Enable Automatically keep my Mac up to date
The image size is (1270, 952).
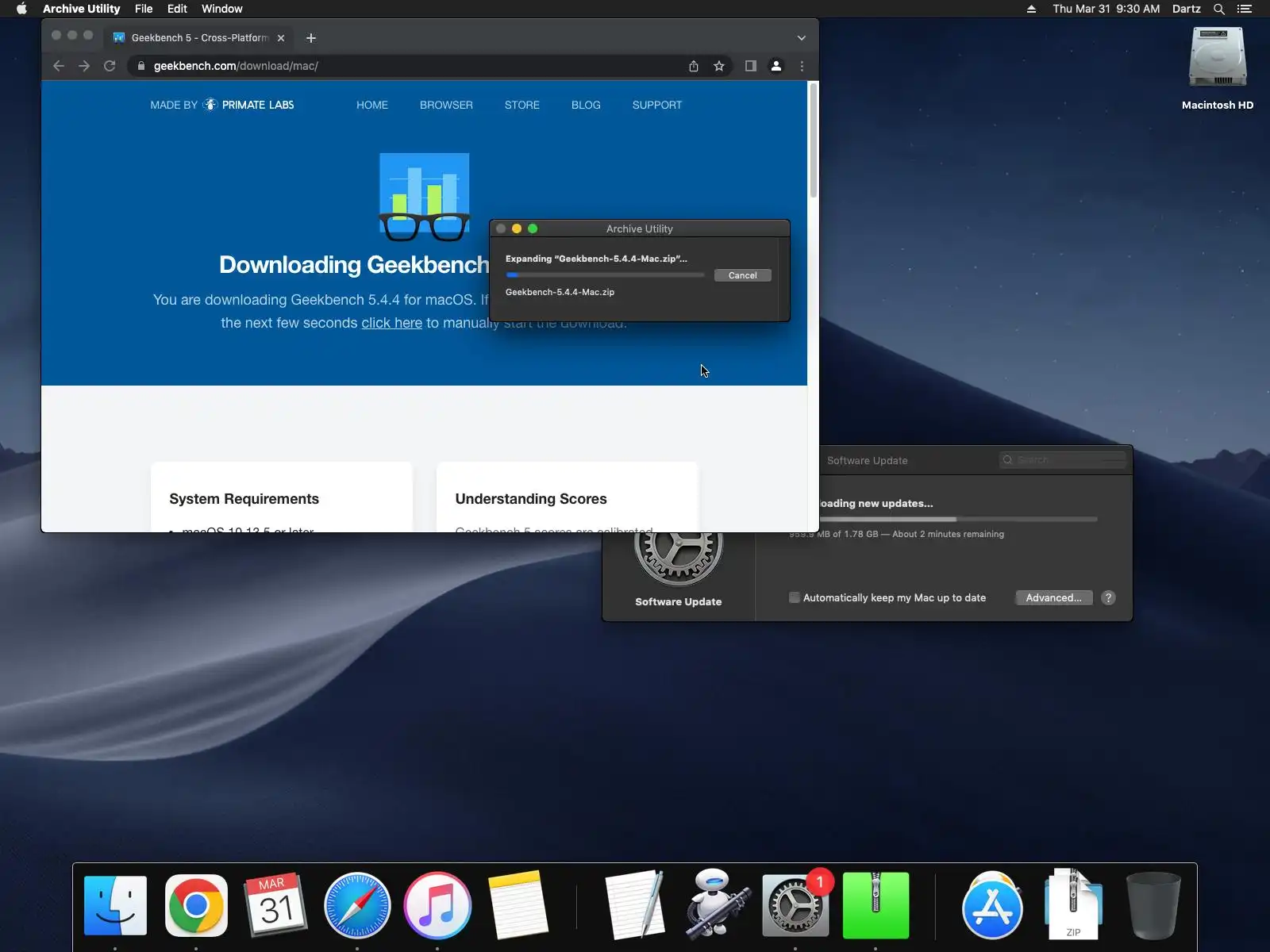tap(795, 597)
